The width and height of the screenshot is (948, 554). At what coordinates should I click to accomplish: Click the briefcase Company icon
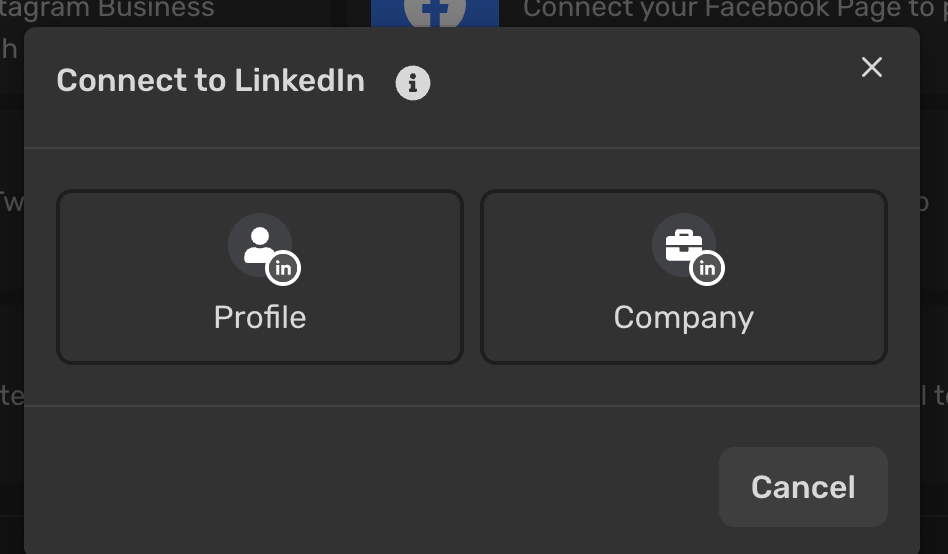[684, 245]
